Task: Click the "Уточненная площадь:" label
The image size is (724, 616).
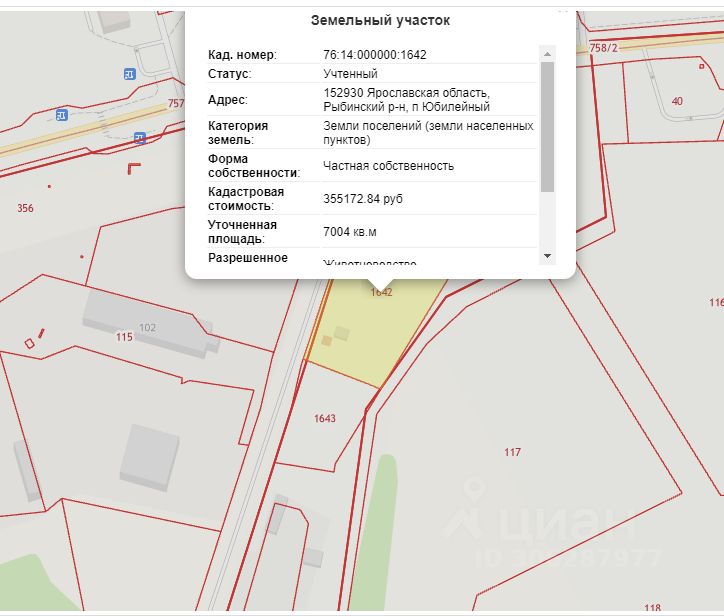Action: pyautogui.click(x=242, y=232)
